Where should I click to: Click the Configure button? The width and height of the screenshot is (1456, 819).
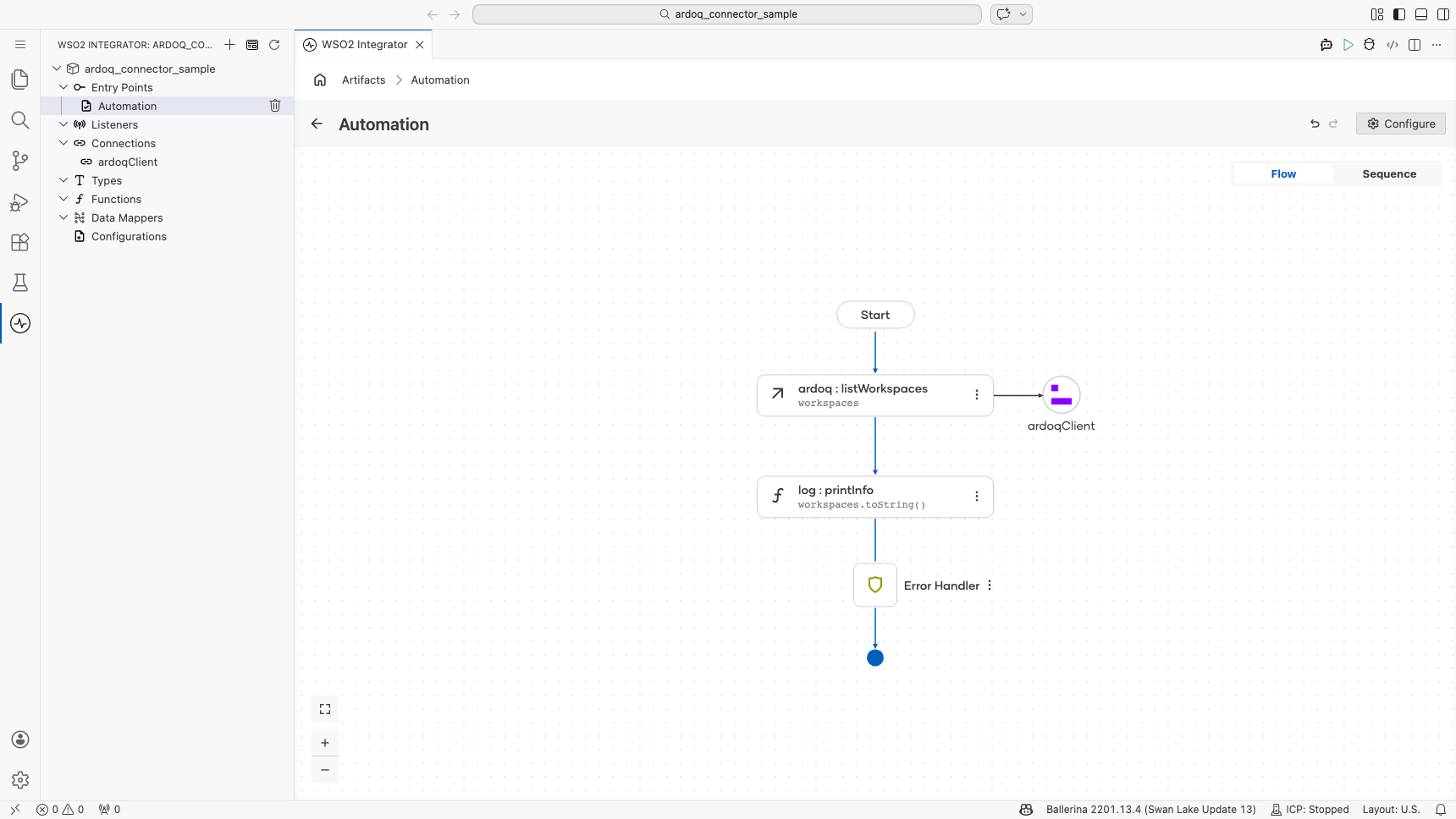pos(1401,124)
